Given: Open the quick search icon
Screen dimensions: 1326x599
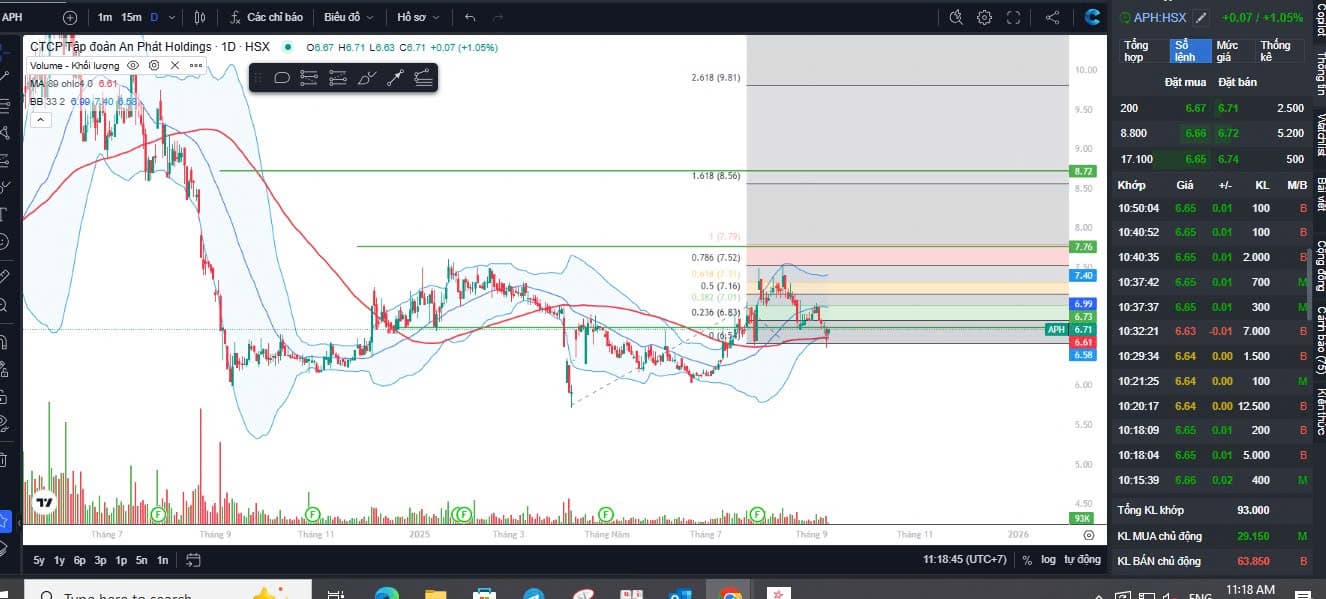Looking at the screenshot, I should point(956,17).
